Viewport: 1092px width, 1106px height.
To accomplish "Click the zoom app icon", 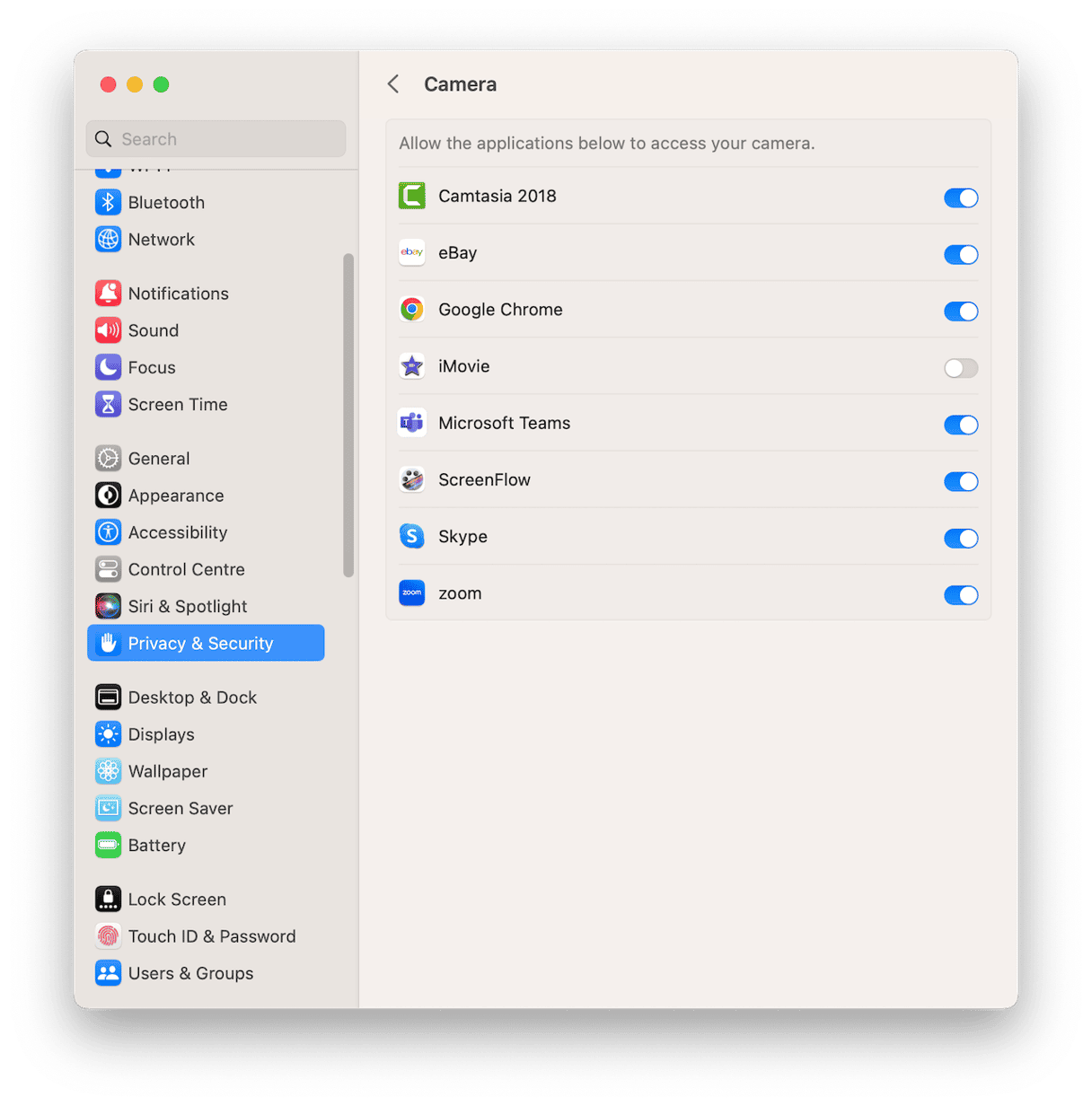I will 411,592.
